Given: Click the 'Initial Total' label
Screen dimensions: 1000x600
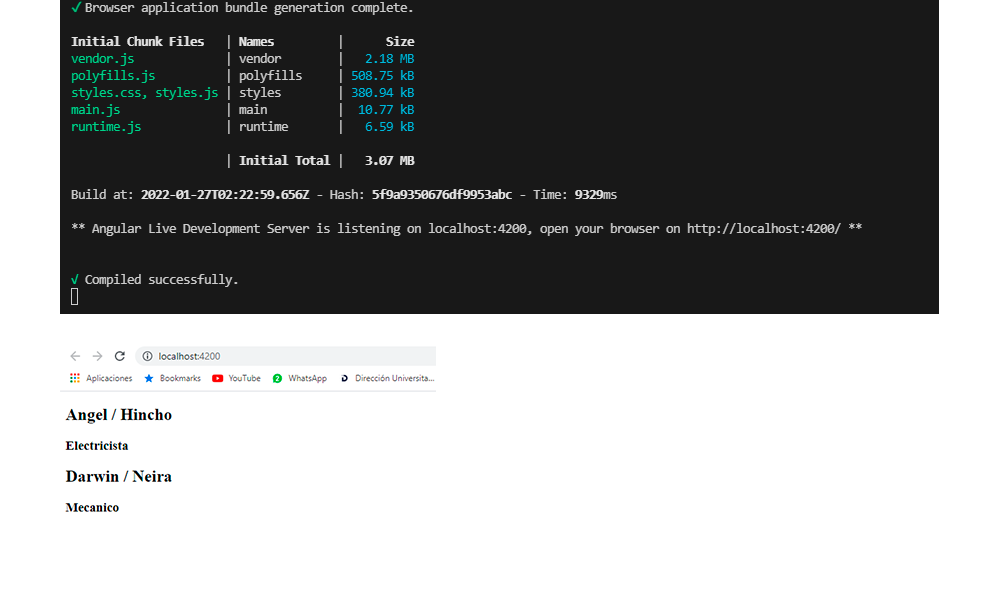Looking at the screenshot, I should pos(284,161).
